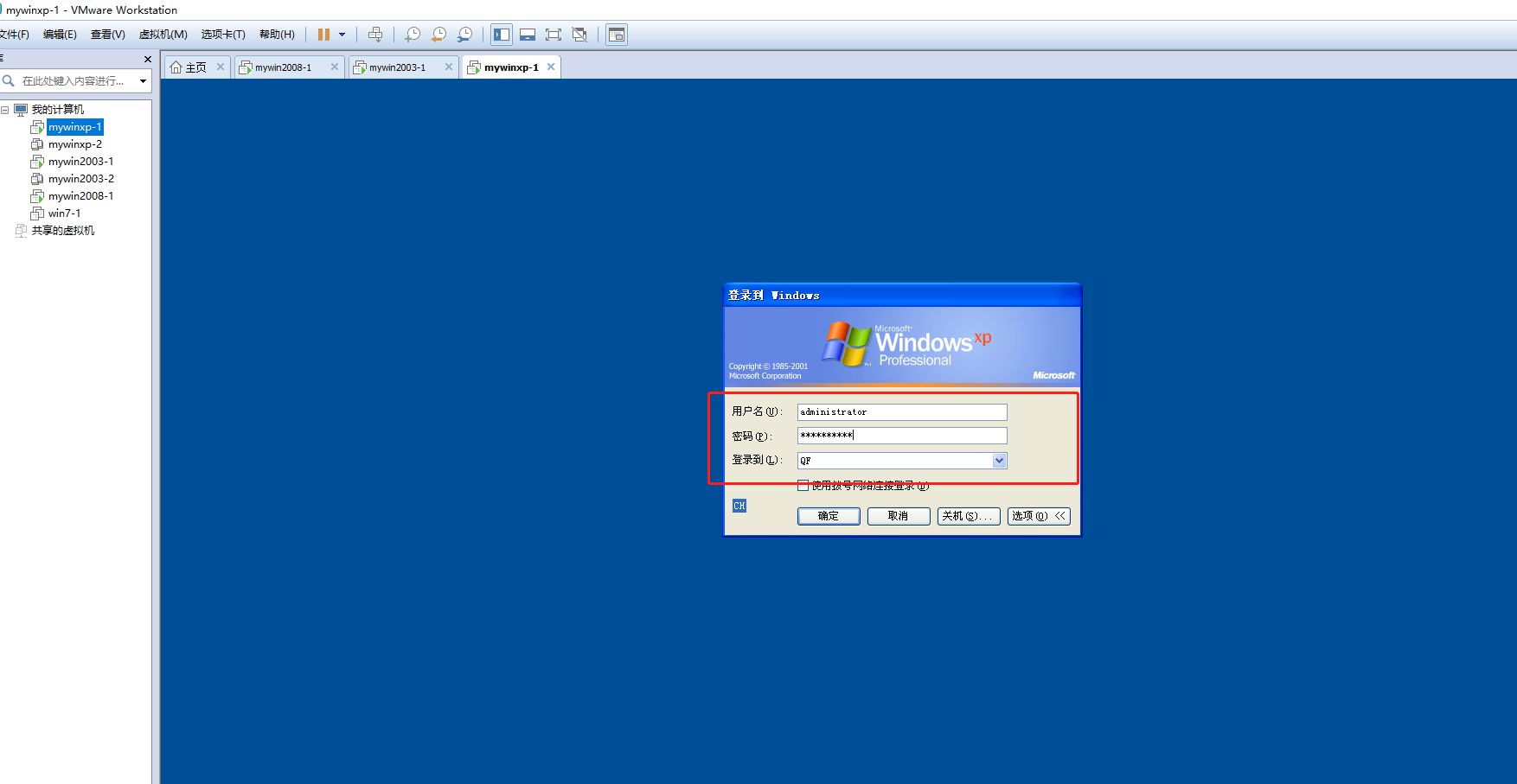1517x784 pixels.
Task: Click the Unity mode toolbar icon
Action: tap(579, 35)
